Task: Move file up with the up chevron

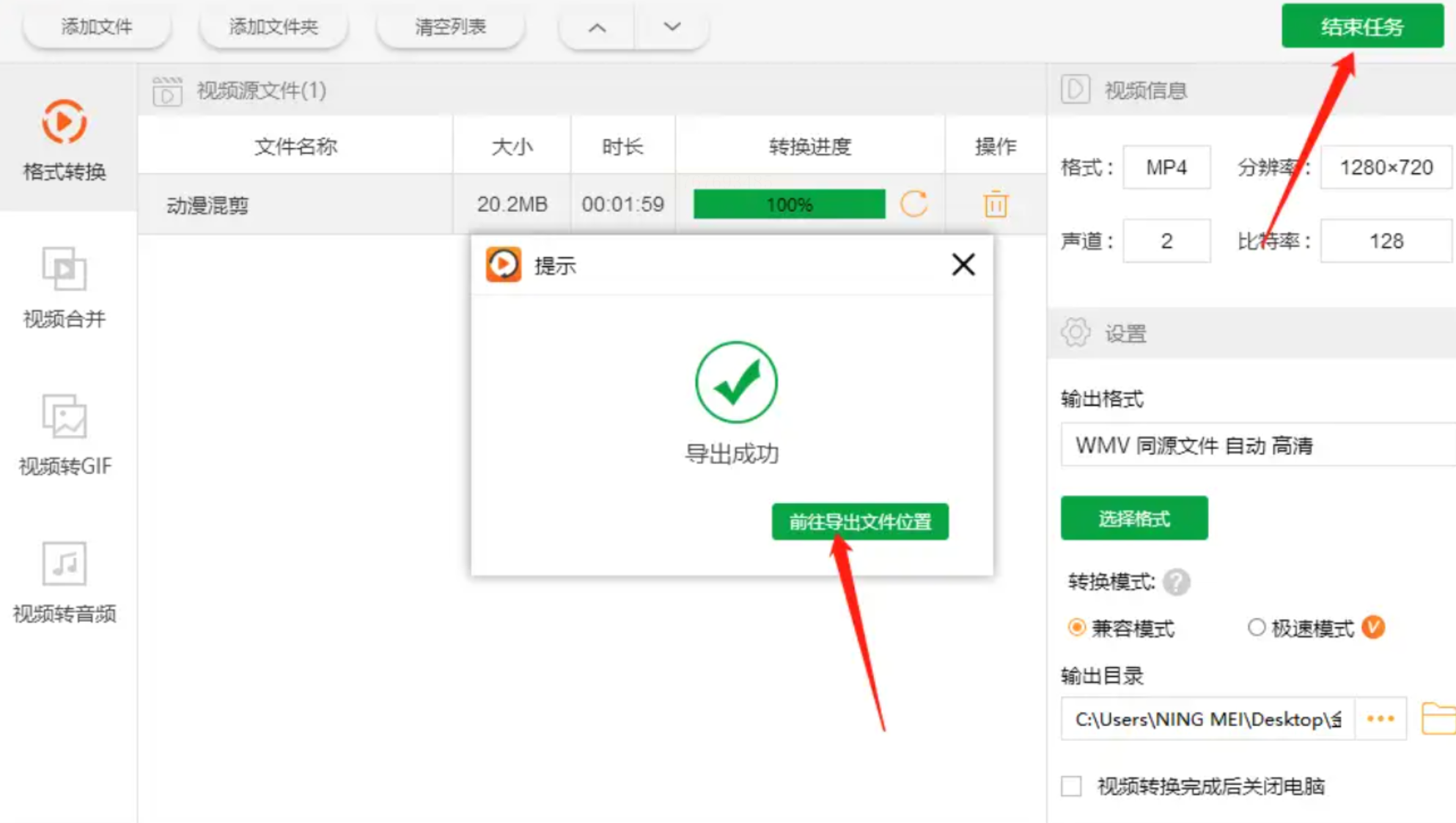Action: (598, 28)
